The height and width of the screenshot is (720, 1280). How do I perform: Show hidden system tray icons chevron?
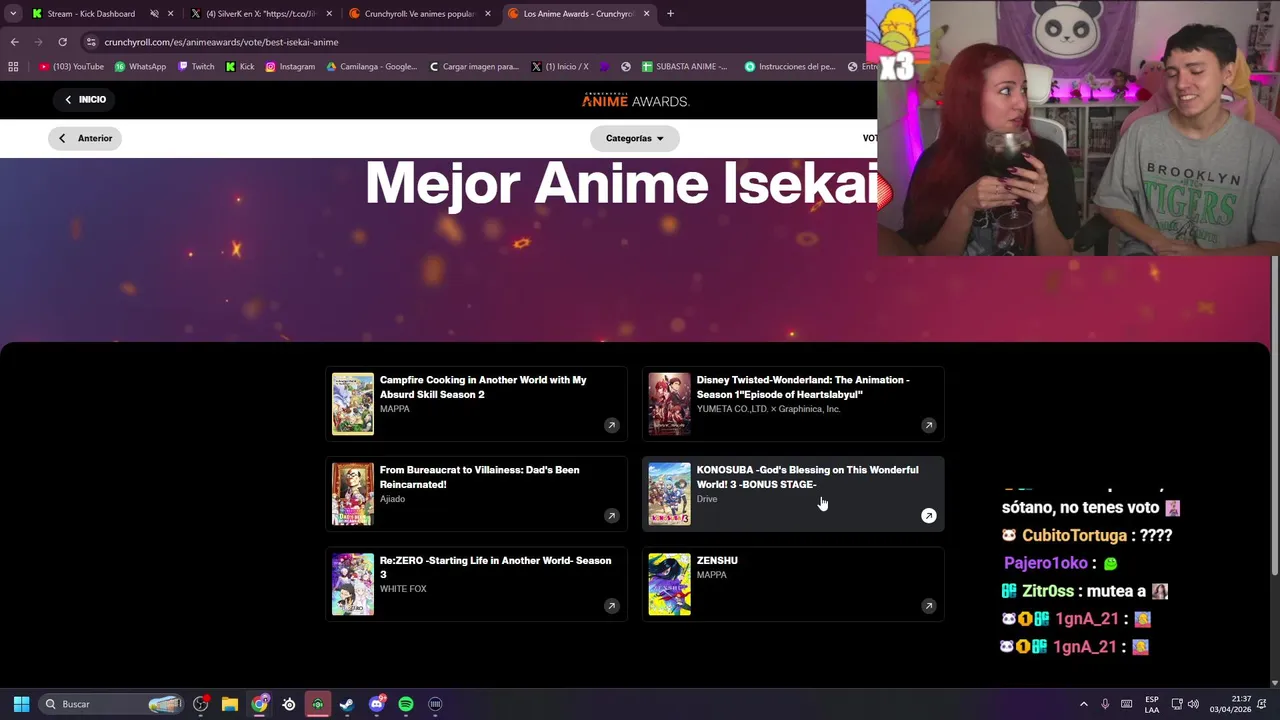(1083, 704)
